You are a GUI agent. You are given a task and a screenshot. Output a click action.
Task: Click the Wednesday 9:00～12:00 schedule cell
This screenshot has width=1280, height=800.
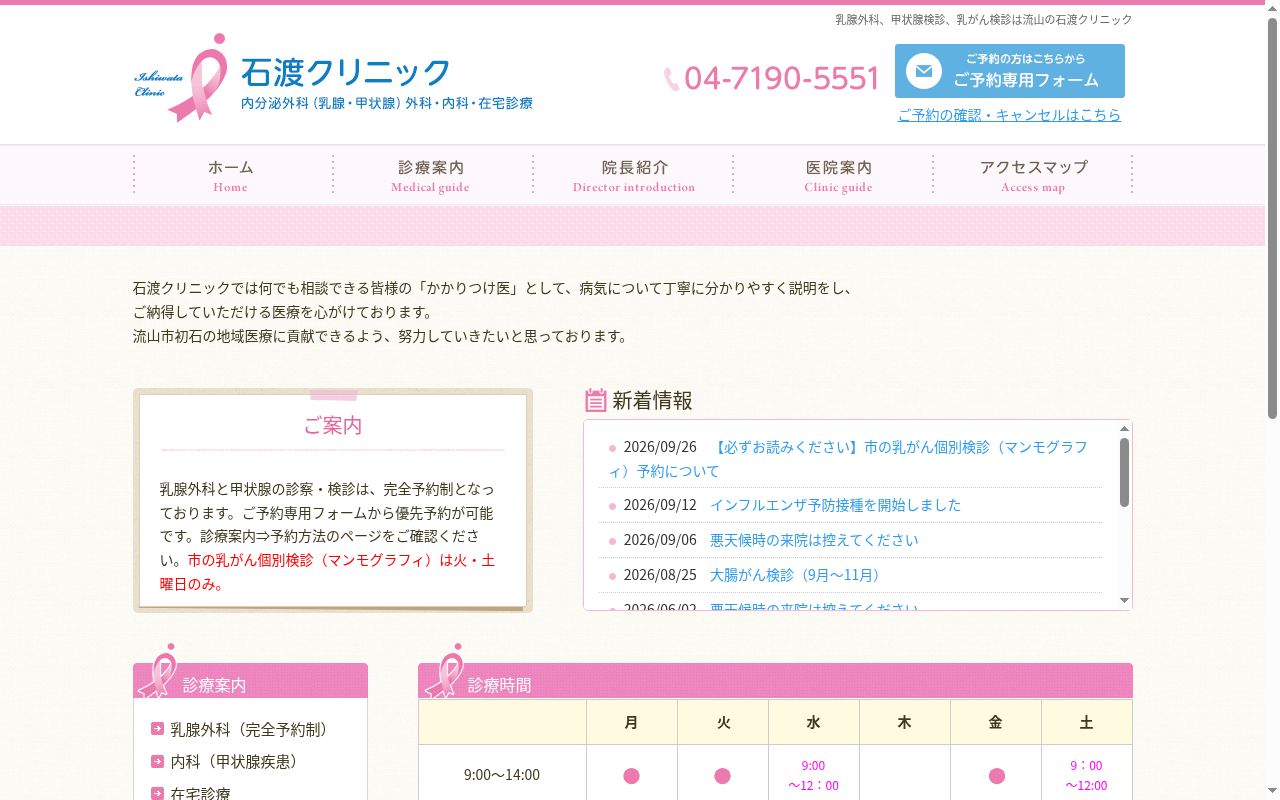click(813, 775)
